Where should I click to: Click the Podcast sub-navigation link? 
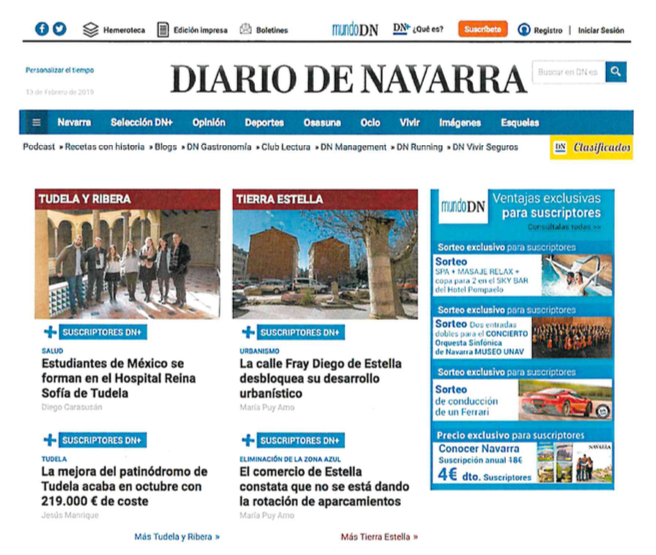click(38, 147)
